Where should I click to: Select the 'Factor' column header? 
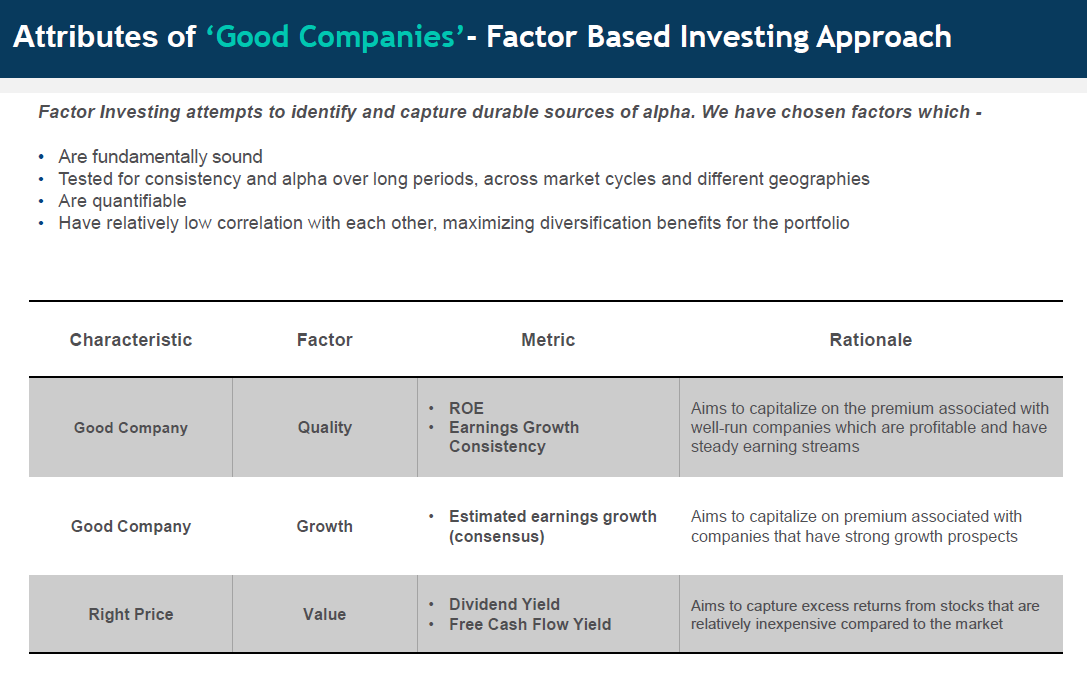[325, 340]
